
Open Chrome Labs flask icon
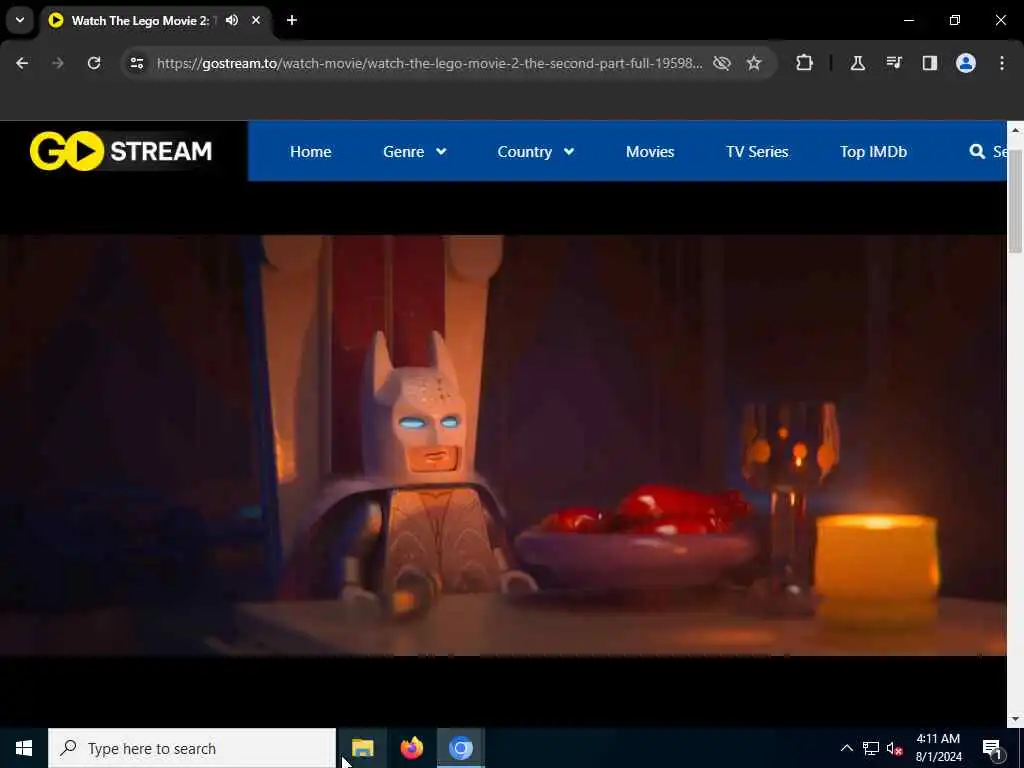pyautogui.click(x=857, y=63)
